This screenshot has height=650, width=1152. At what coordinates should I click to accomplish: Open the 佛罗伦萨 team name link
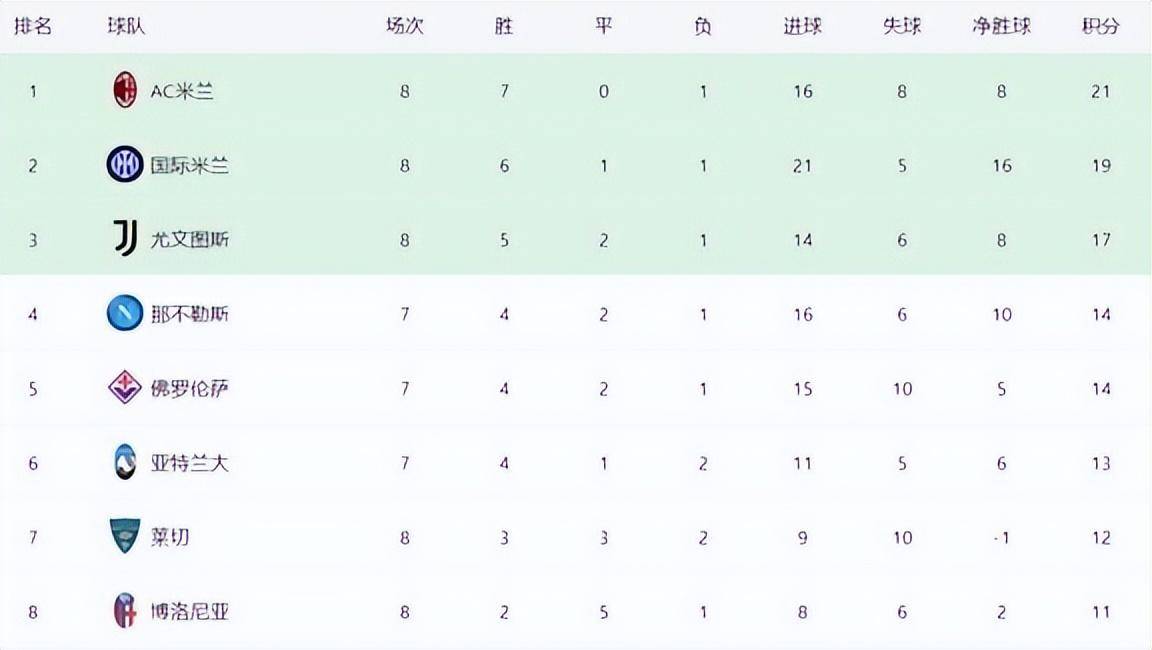click(190, 388)
